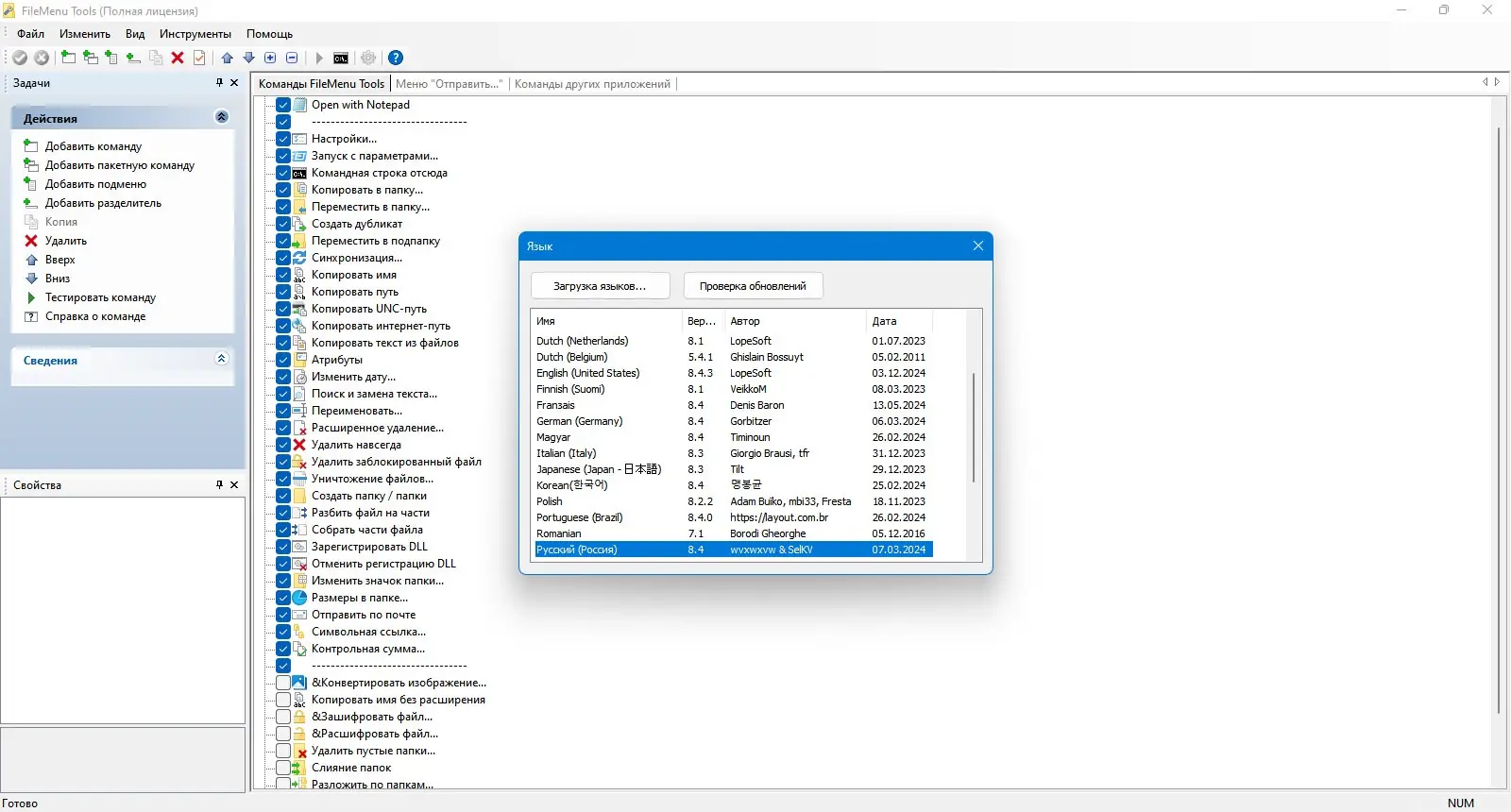This screenshot has width=1511, height=812.
Task: Click the Add batch command toolbar icon
Action: click(90, 58)
